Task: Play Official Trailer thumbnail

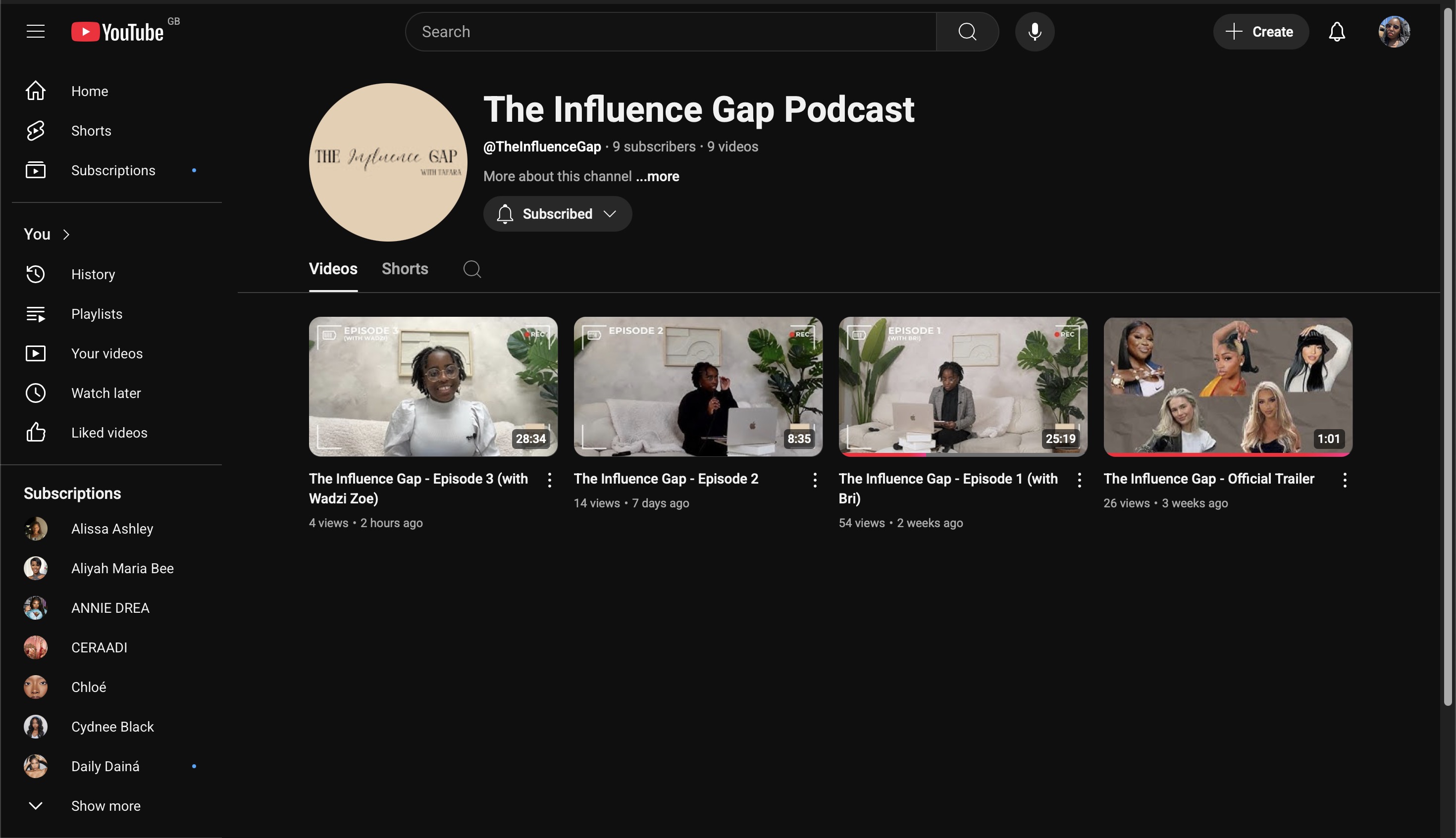Action: (1227, 387)
